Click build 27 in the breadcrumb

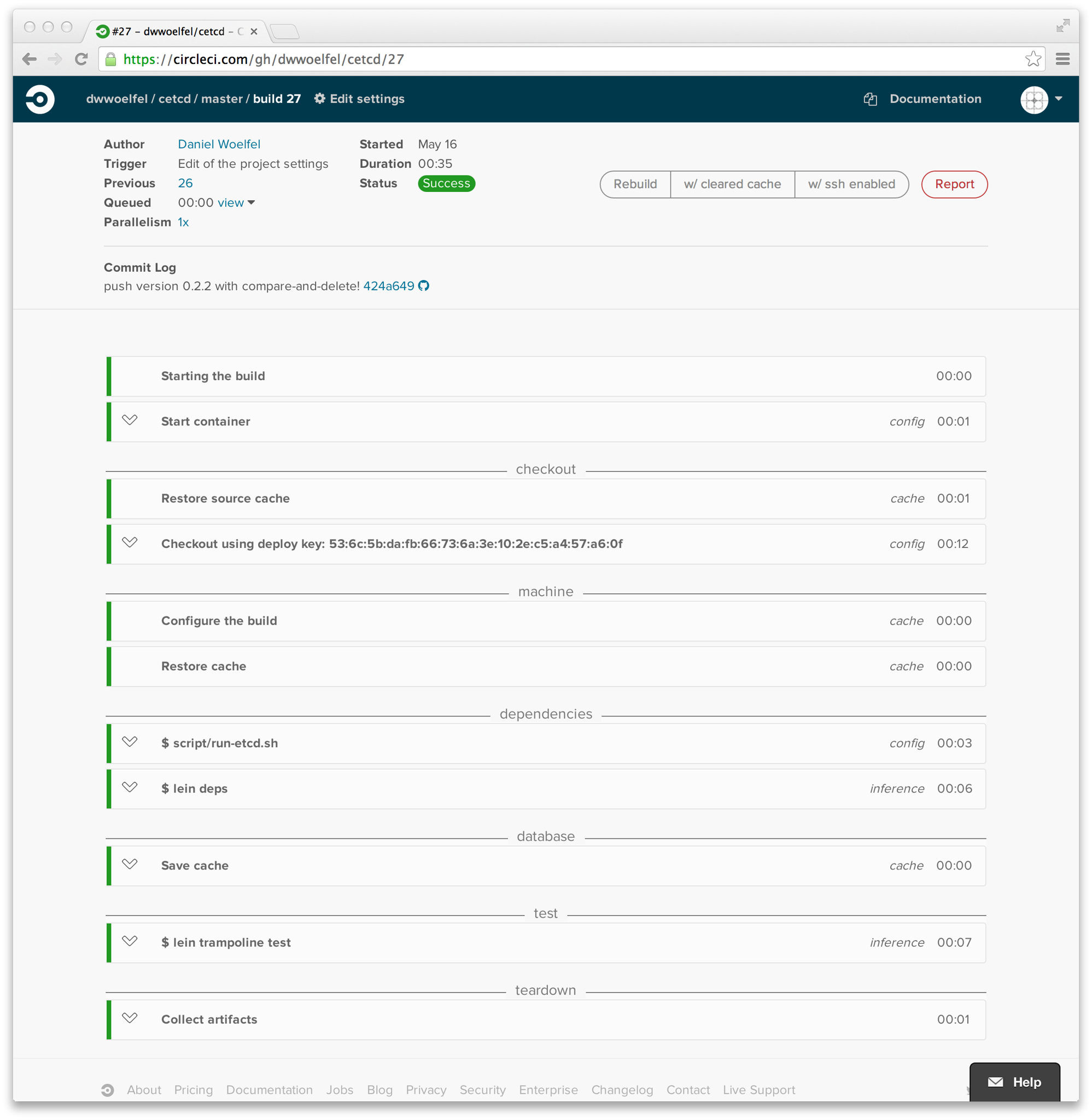(x=277, y=98)
